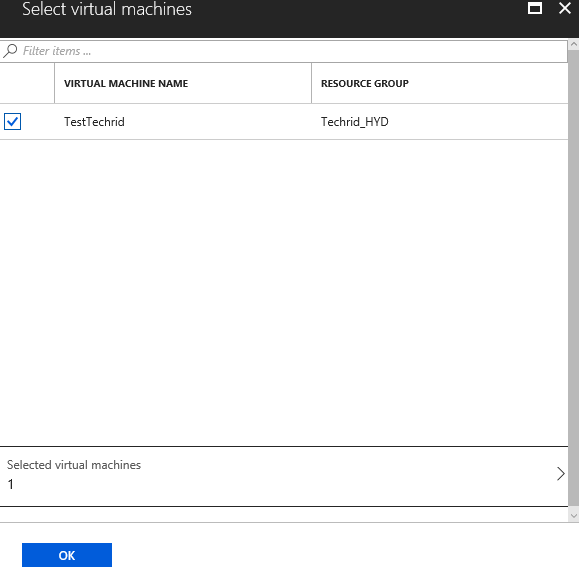Image resolution: width=579 pixels, height=575 pixels.
Task: Open the Selected virtual machines summary
Action: [x=284, y=476]
